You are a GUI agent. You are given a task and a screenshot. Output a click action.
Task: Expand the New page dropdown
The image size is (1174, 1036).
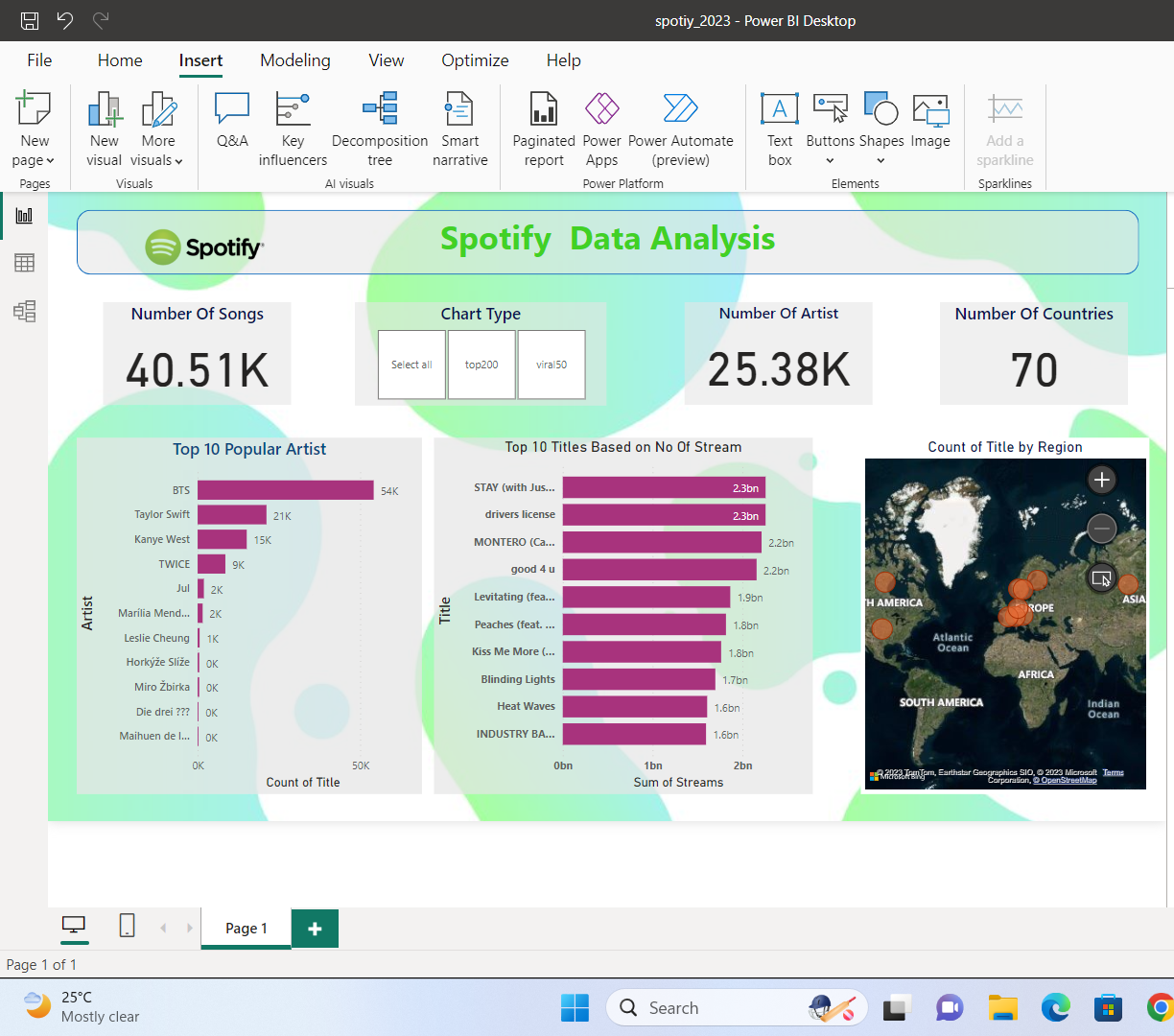[35, 160]
